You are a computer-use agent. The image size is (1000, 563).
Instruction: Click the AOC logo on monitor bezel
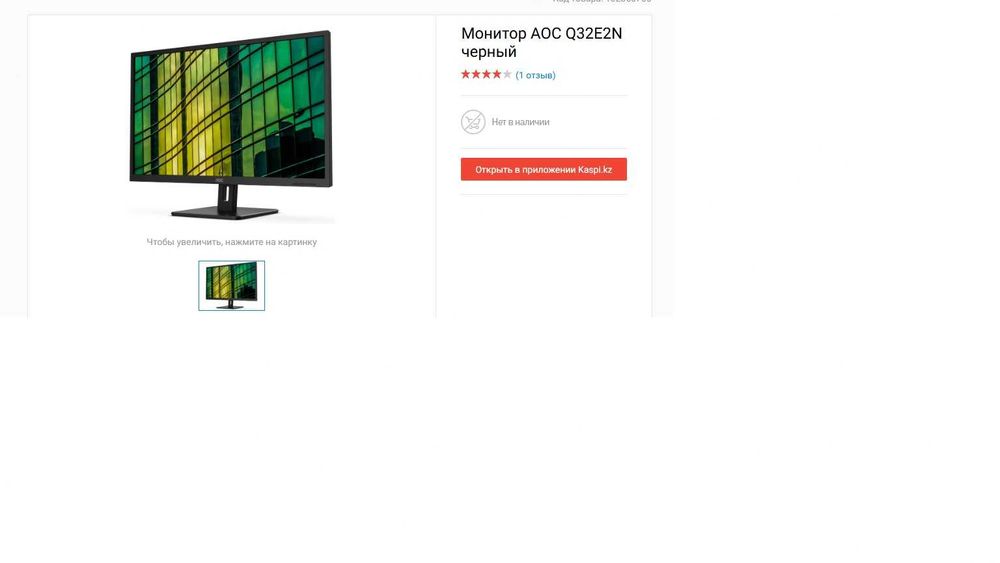coord(220,180)
